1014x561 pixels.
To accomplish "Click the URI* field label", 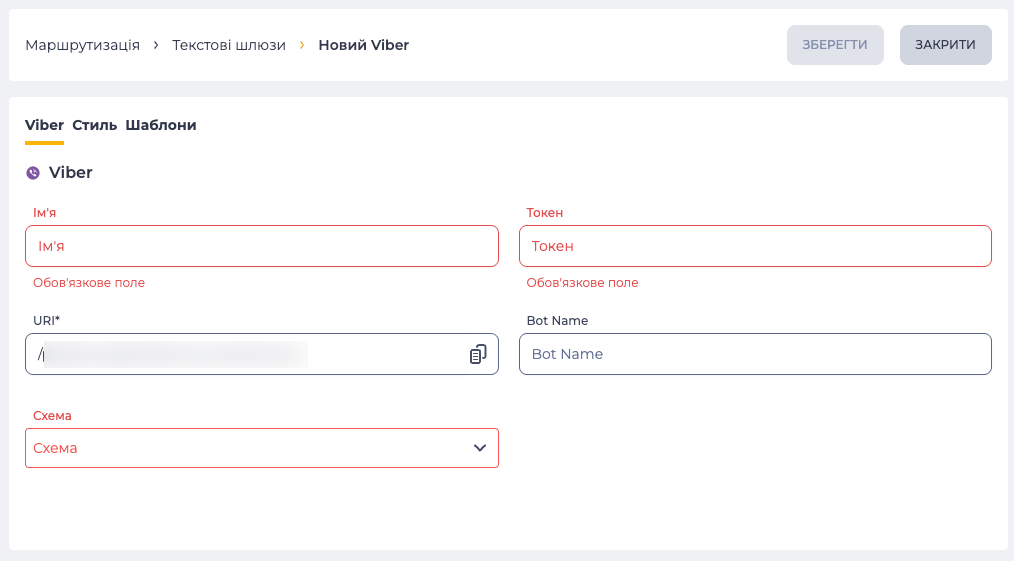I will [47, 321].
